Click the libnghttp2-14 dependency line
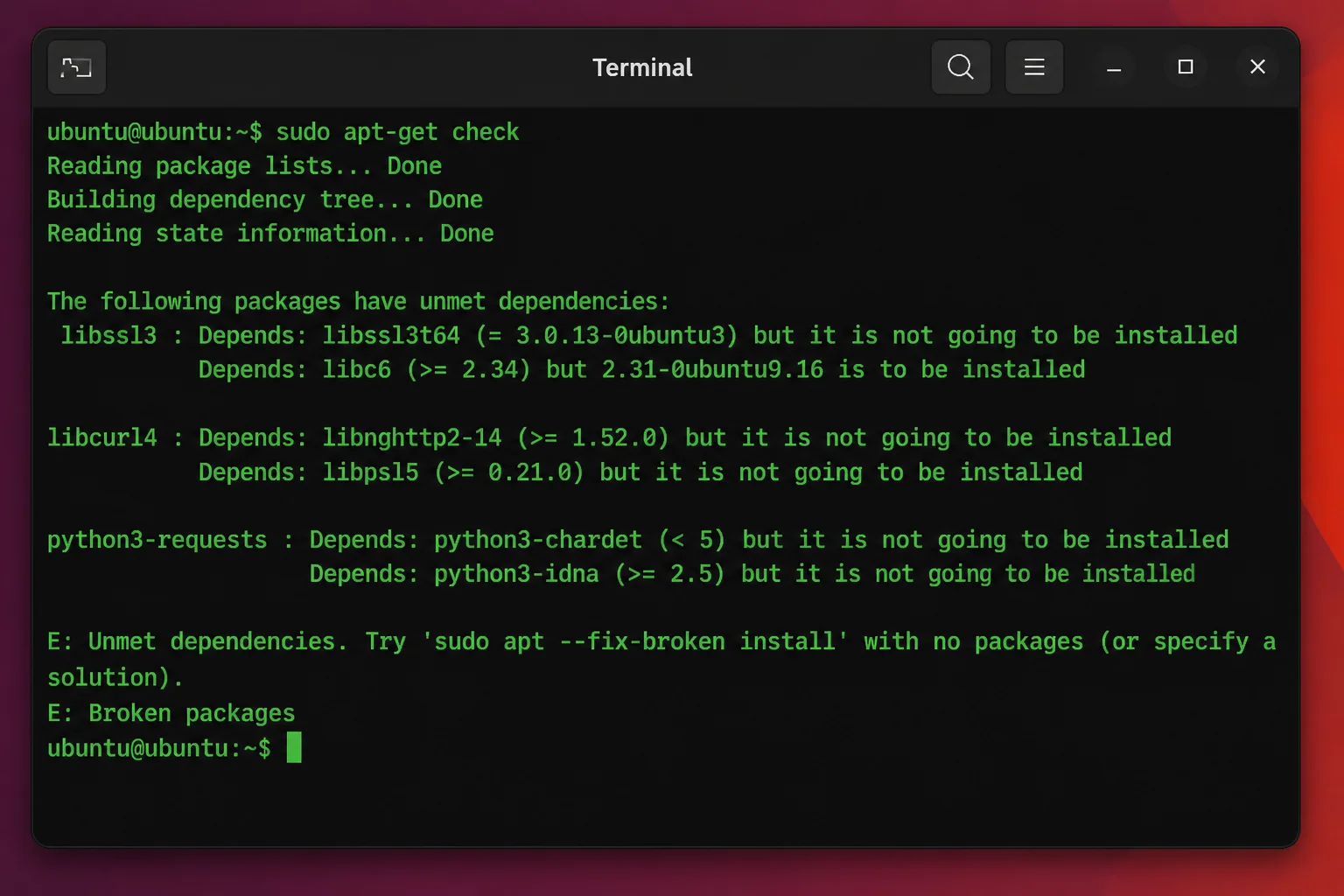The width and height of the screenshot is (1344, 896). point(609,438)
